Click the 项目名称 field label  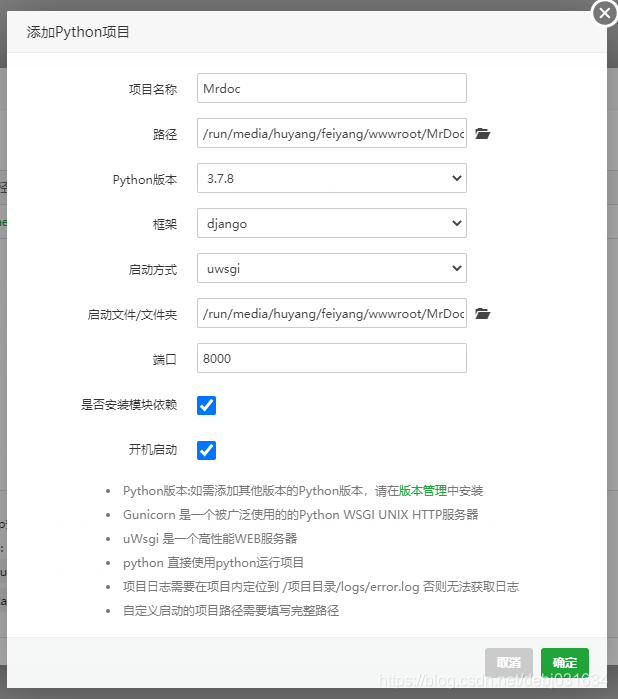click(153, 90)
